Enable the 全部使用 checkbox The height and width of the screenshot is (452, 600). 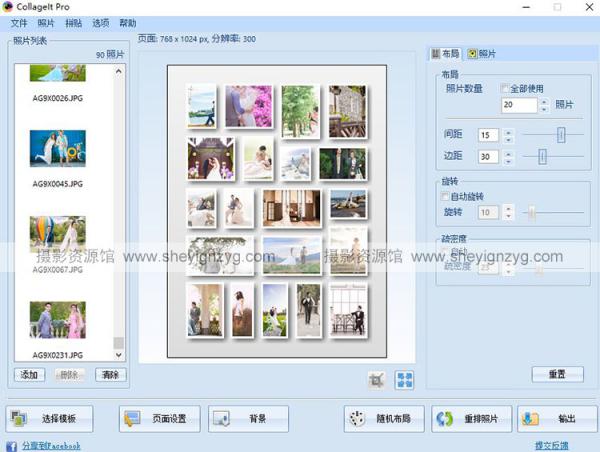pos(505,89)
